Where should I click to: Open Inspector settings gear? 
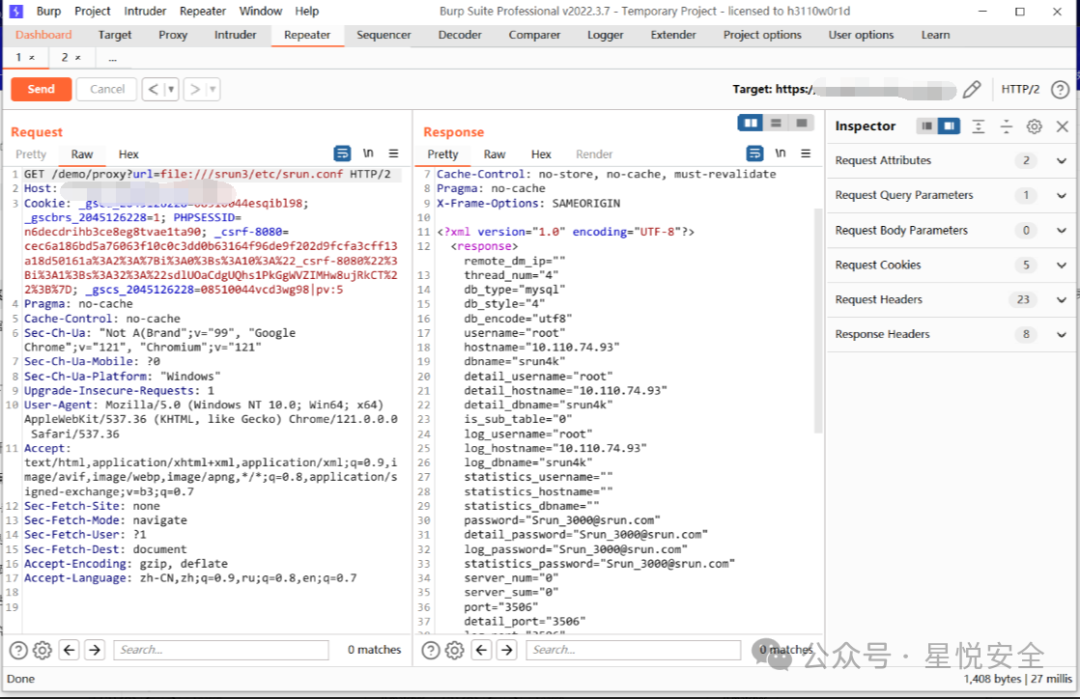click(1034, 126)
